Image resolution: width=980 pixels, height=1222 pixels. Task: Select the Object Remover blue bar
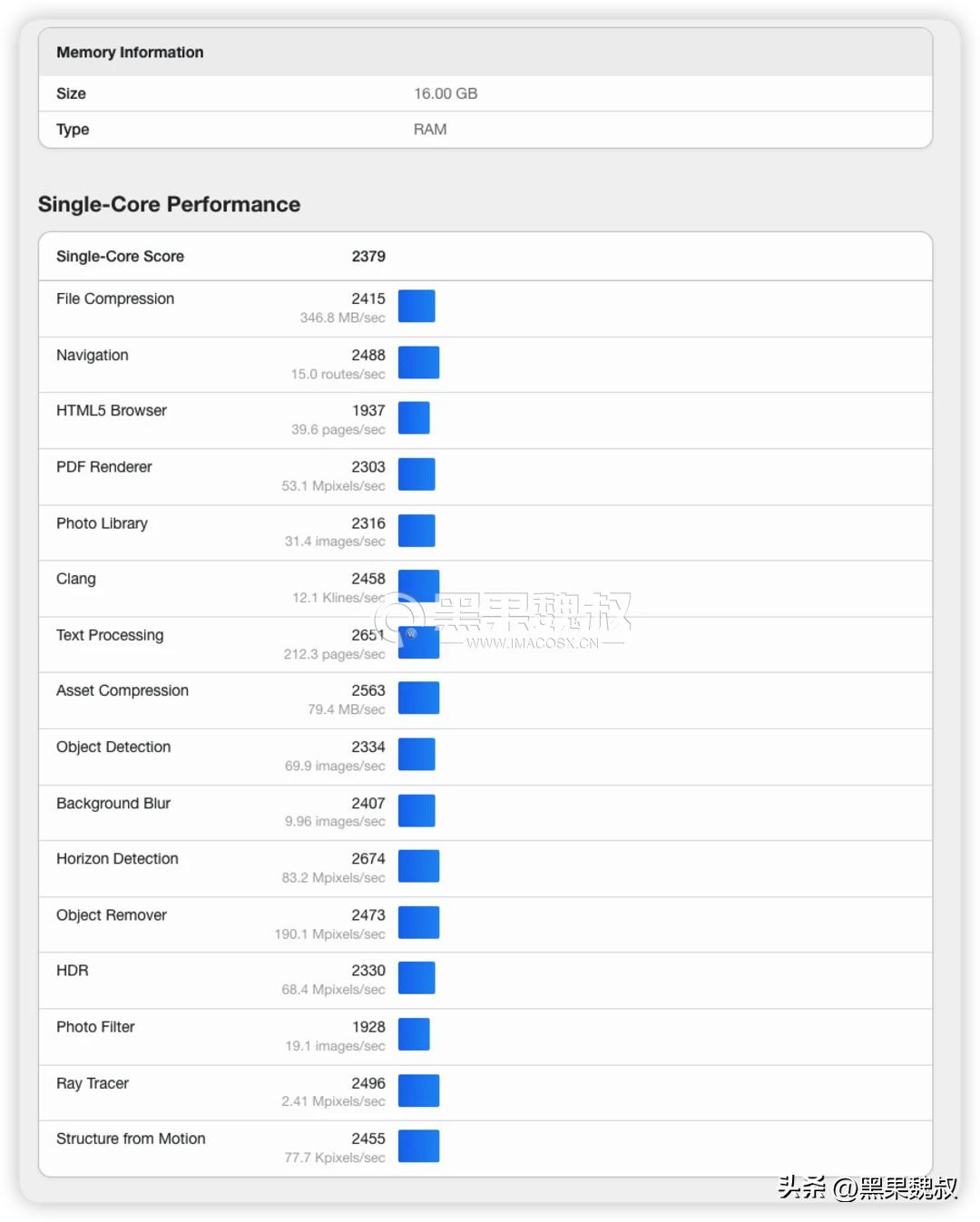(x=418, y=923)
